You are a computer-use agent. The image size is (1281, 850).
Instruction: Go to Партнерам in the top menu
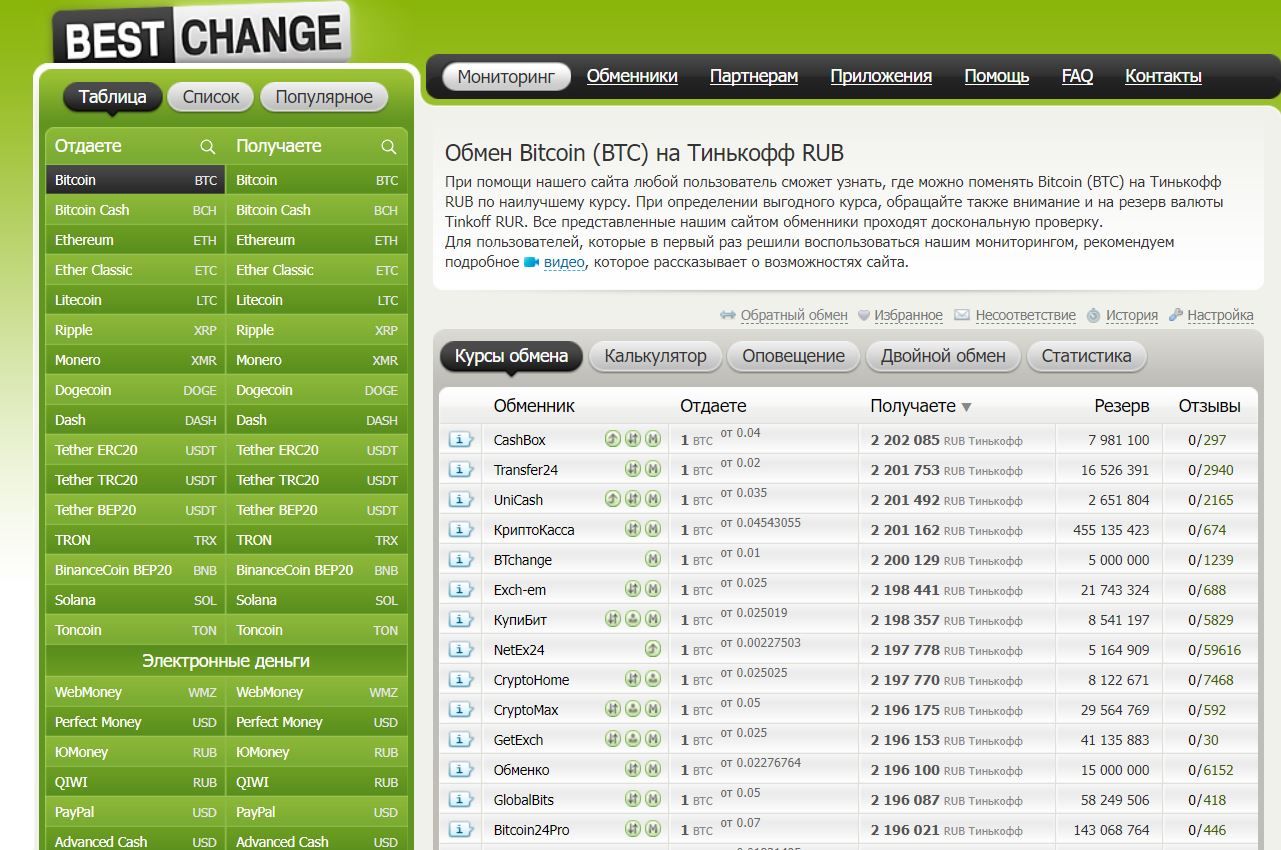coord(754,76)
